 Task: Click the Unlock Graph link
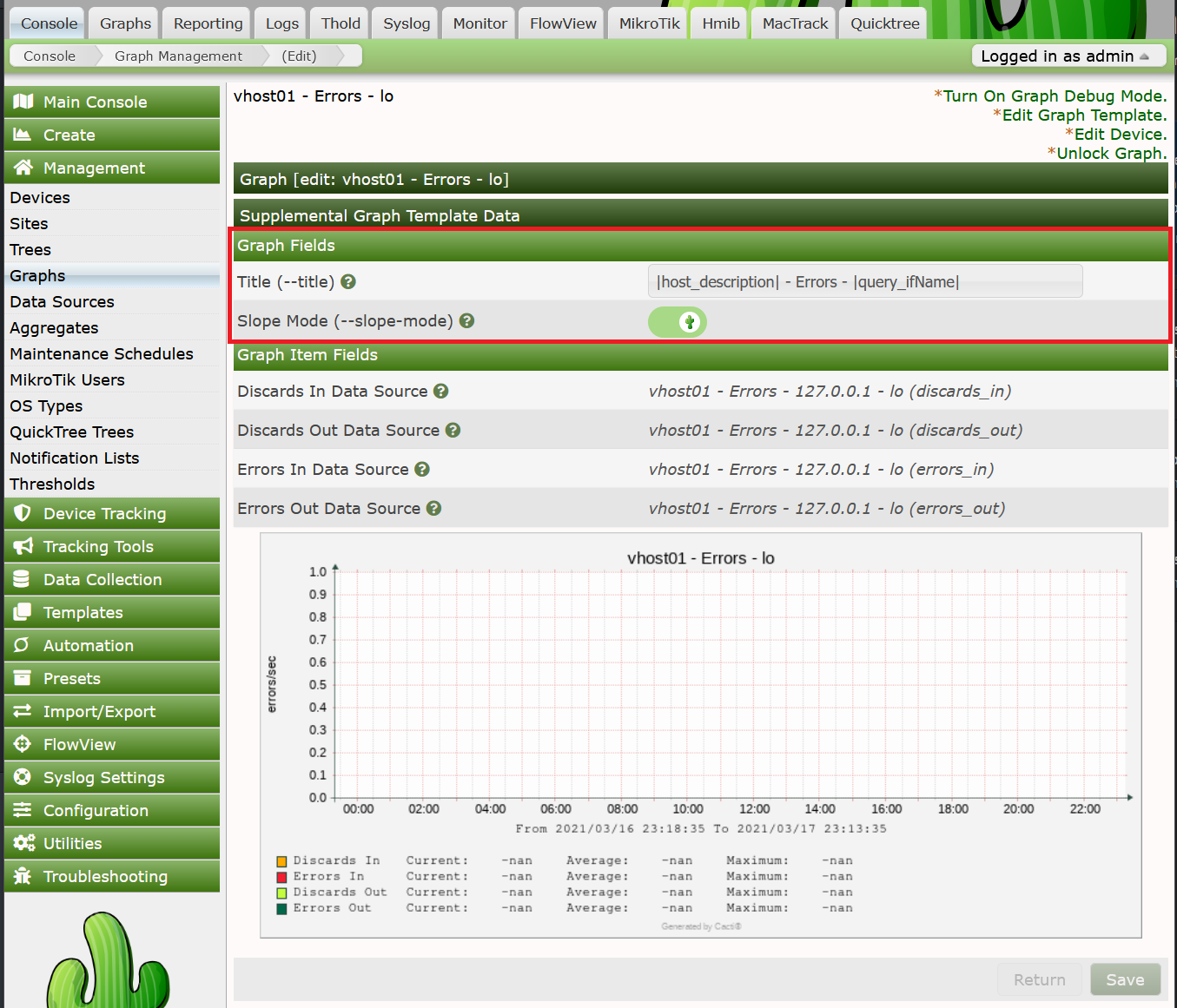click(x=1111, y=153)
